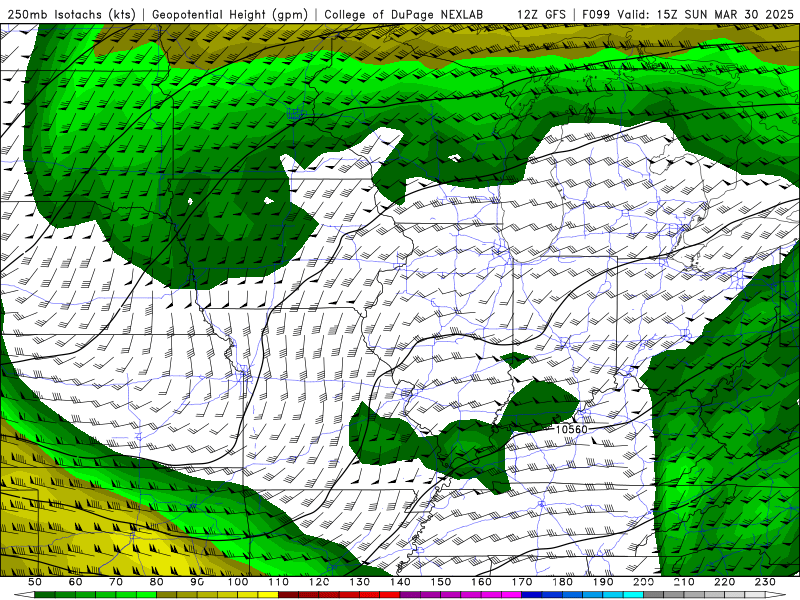Click the "F099" forecast hour label
This screenshot has height=600, width=800.
[x=596, y=14]
